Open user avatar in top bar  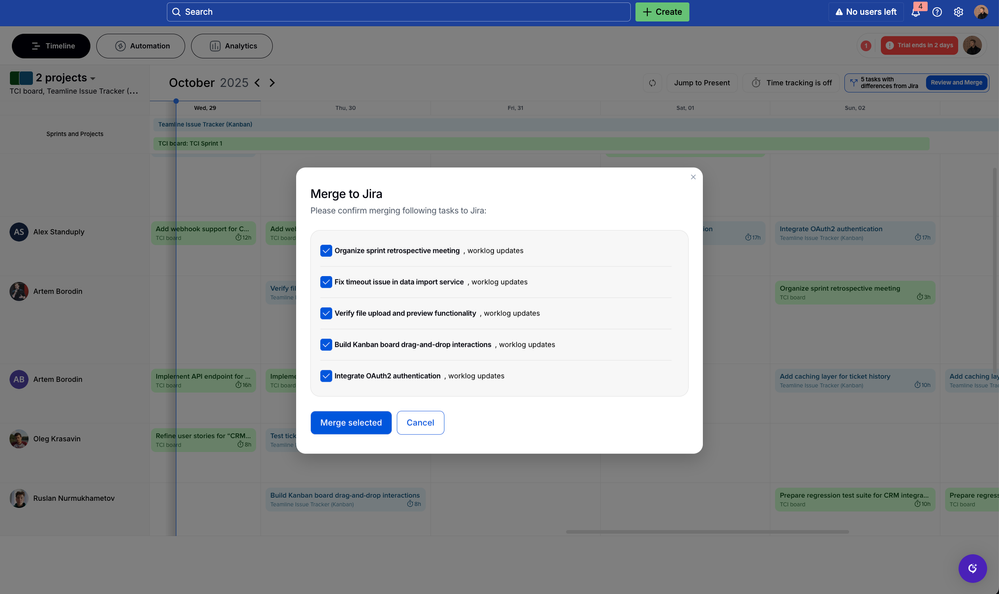coord(981,11)
